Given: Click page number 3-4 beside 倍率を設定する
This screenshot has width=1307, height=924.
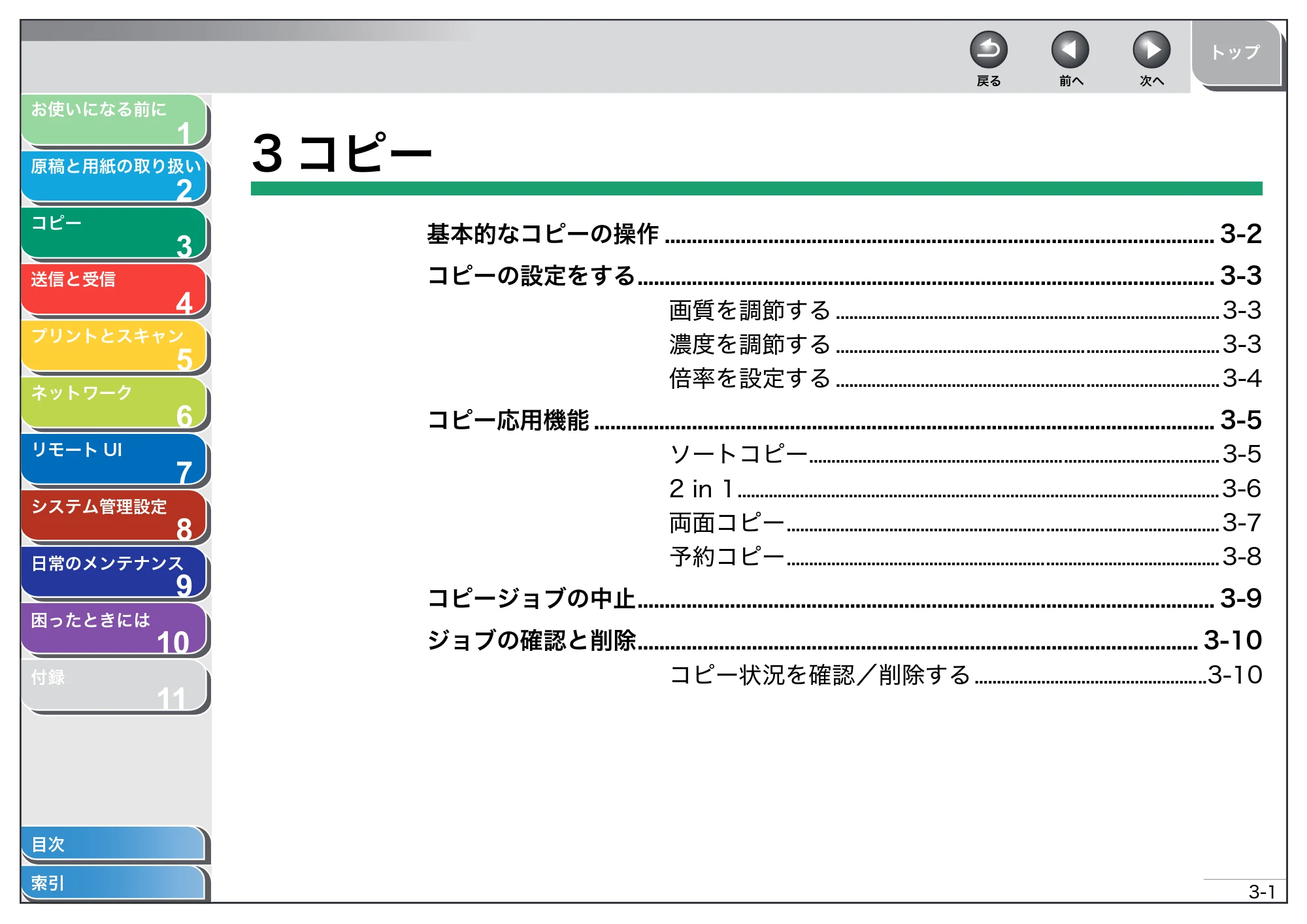Looking at the screenshot, I should [x=1242, y=378].
